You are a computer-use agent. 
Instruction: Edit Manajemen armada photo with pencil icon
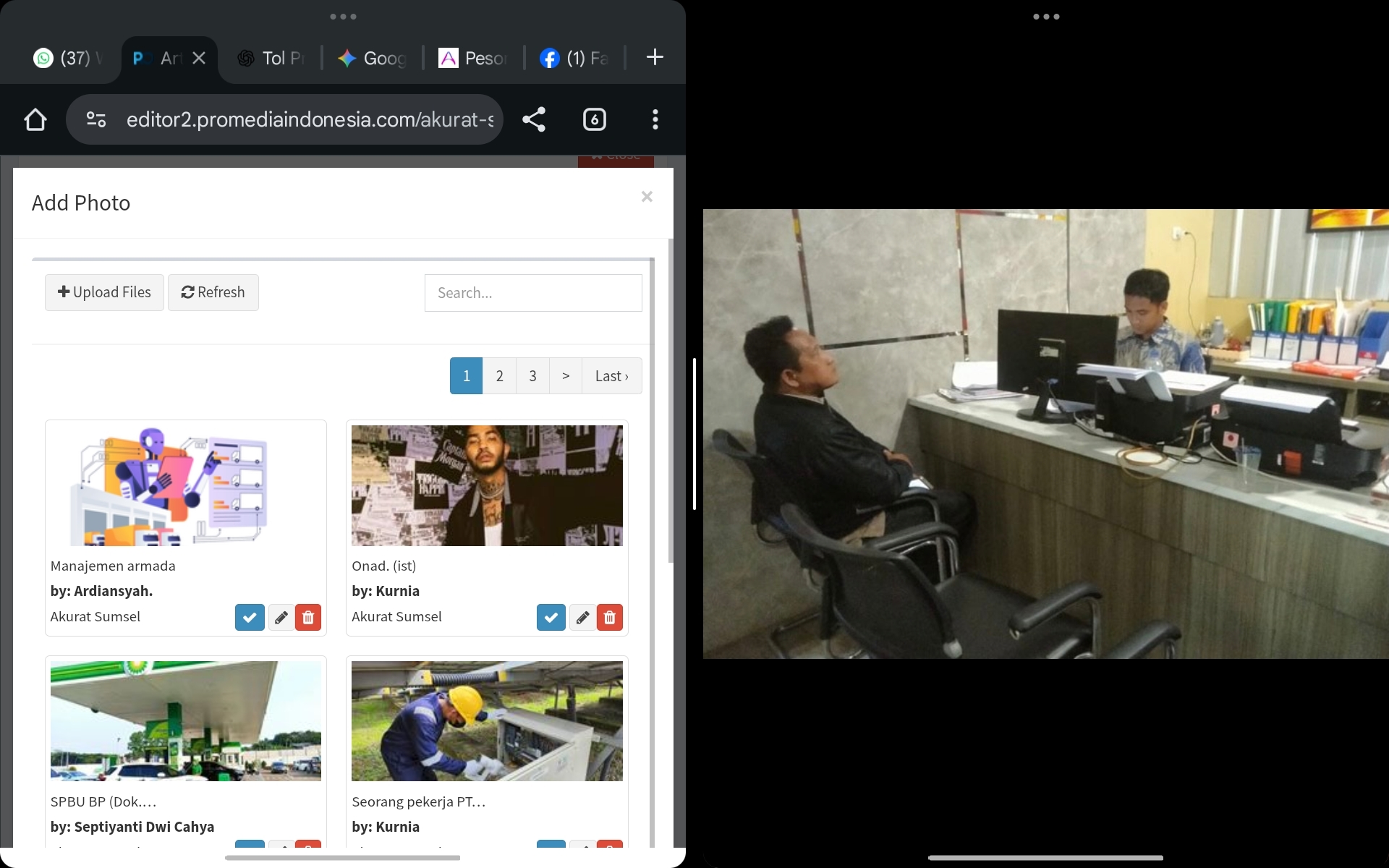[281, 618]
